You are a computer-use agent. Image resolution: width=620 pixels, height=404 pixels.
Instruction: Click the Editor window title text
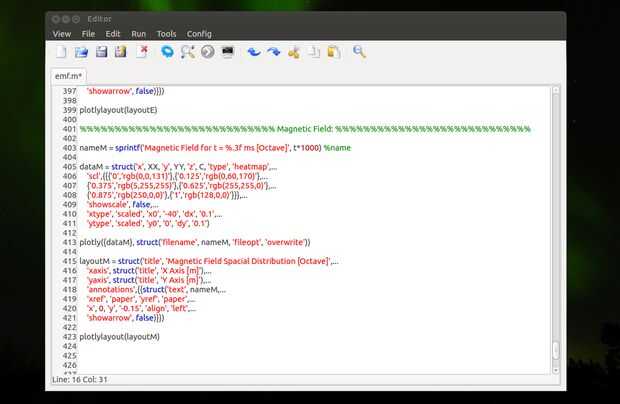99,19
